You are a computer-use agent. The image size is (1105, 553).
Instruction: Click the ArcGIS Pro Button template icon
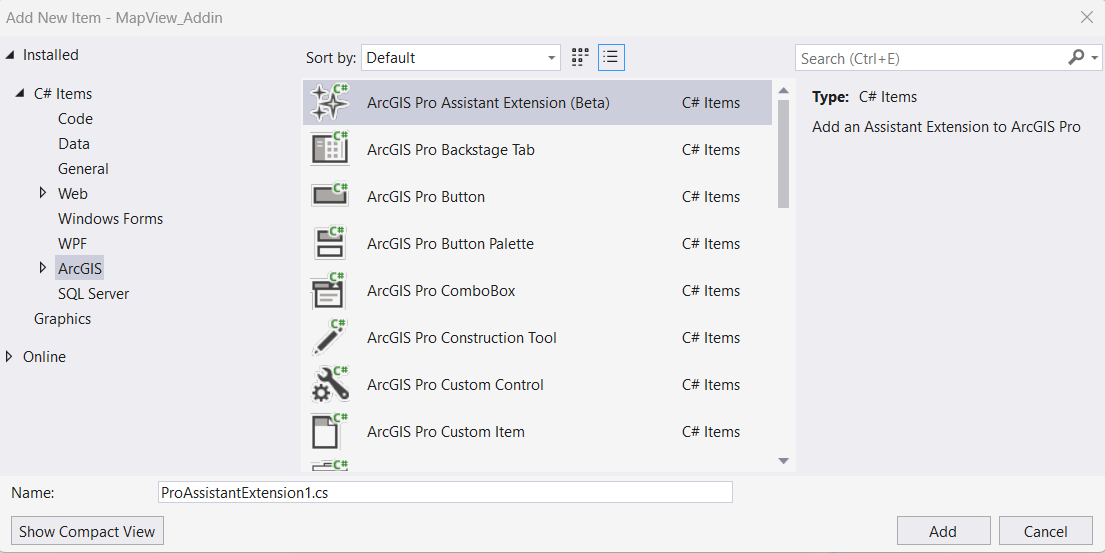coord(330,196)
